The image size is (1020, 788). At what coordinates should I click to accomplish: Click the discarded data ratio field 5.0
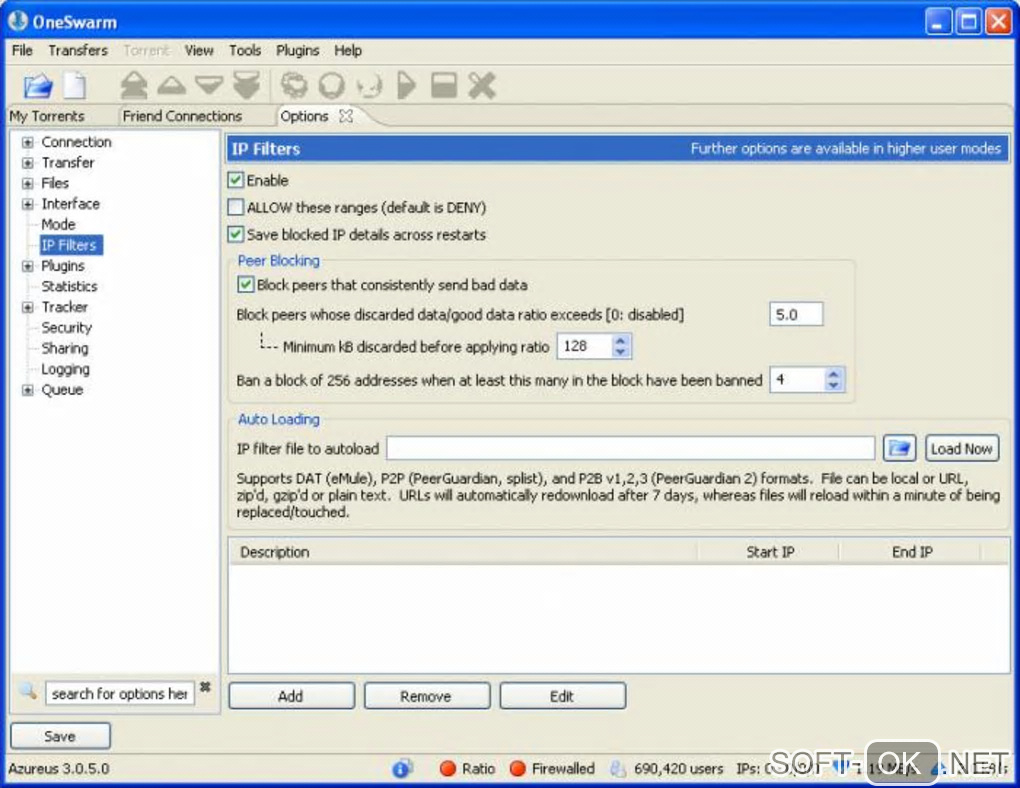tap(796, 314)
